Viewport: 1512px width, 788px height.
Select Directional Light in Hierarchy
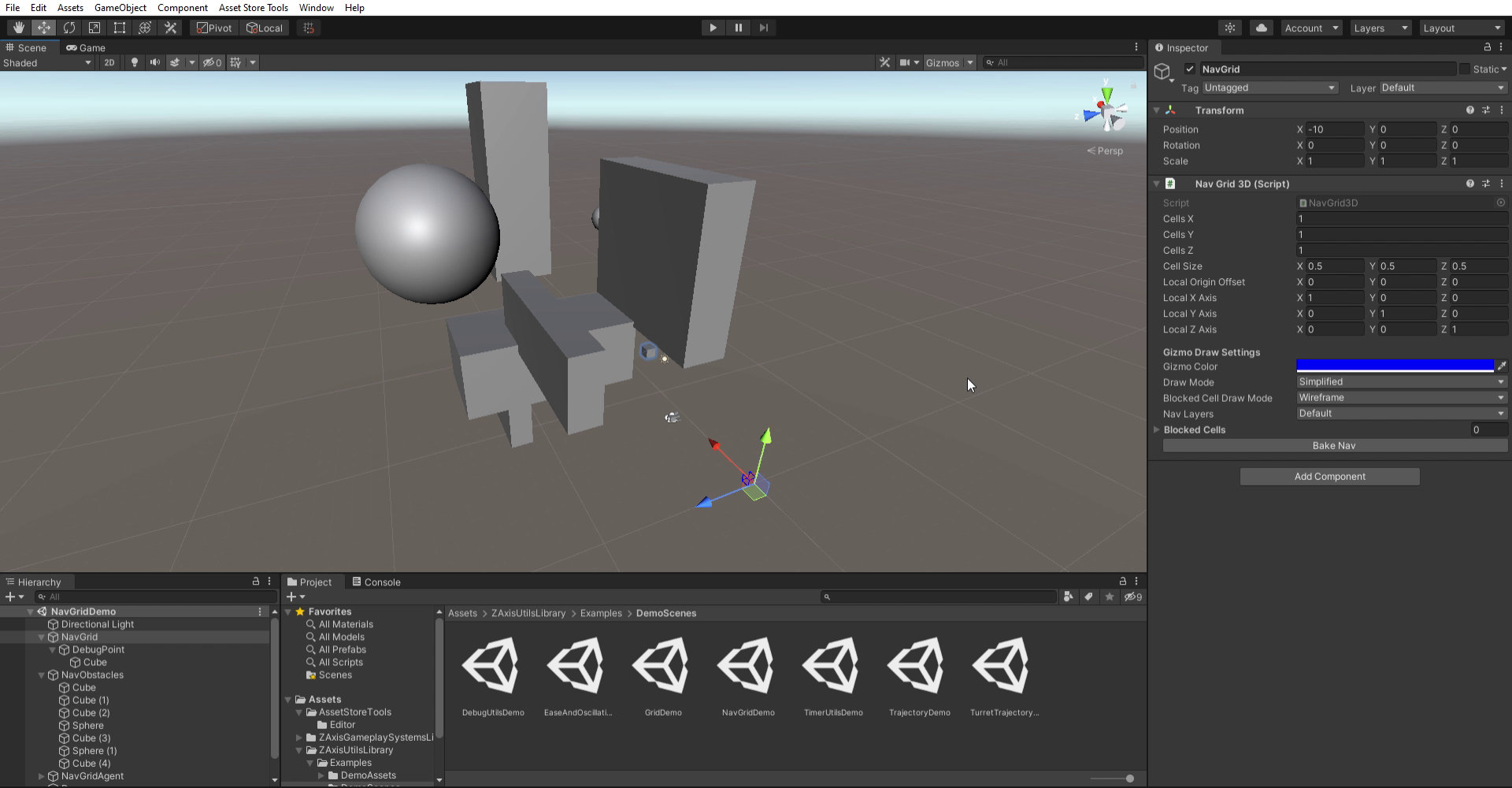click(x=98, y=624)
